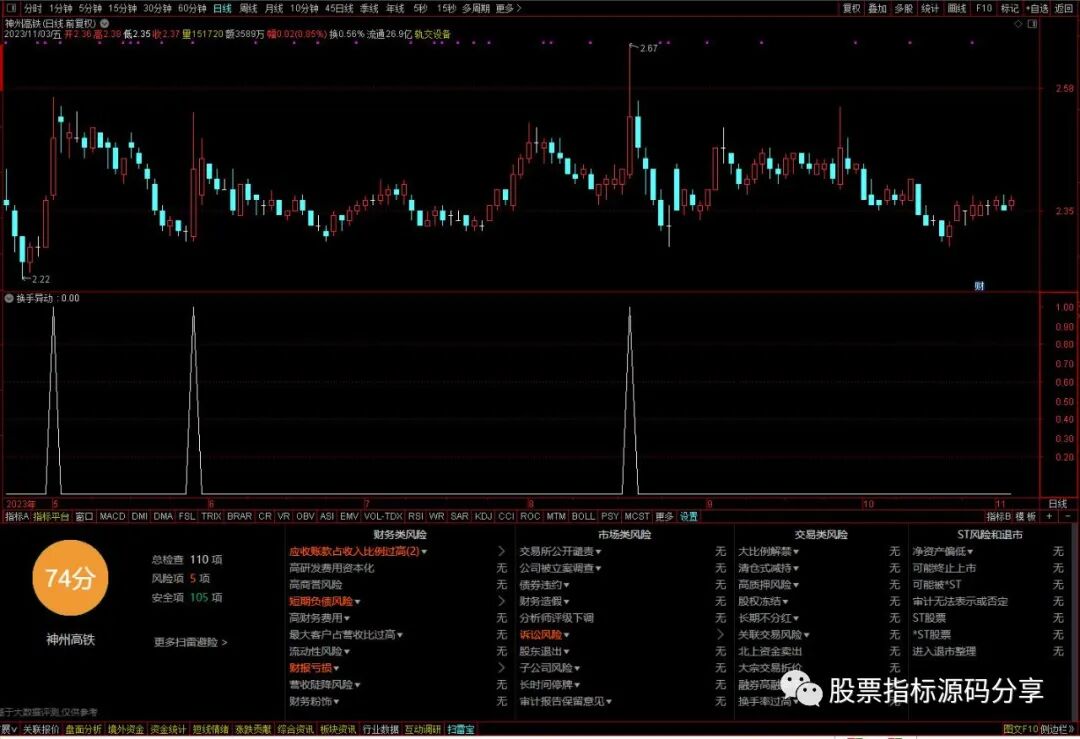1080x739 pixels.
Task: Switch to the 60分钟 period
Action: pos(192,8)
